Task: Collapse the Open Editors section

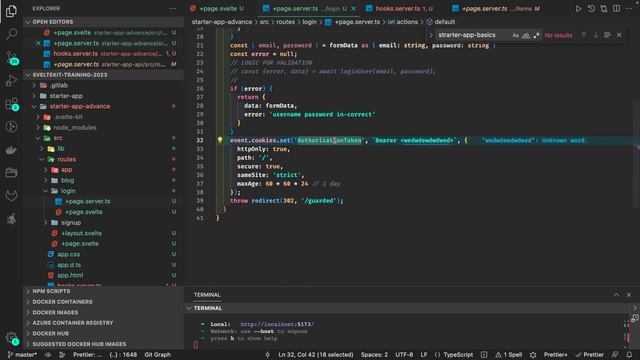Action: point(53,22)
